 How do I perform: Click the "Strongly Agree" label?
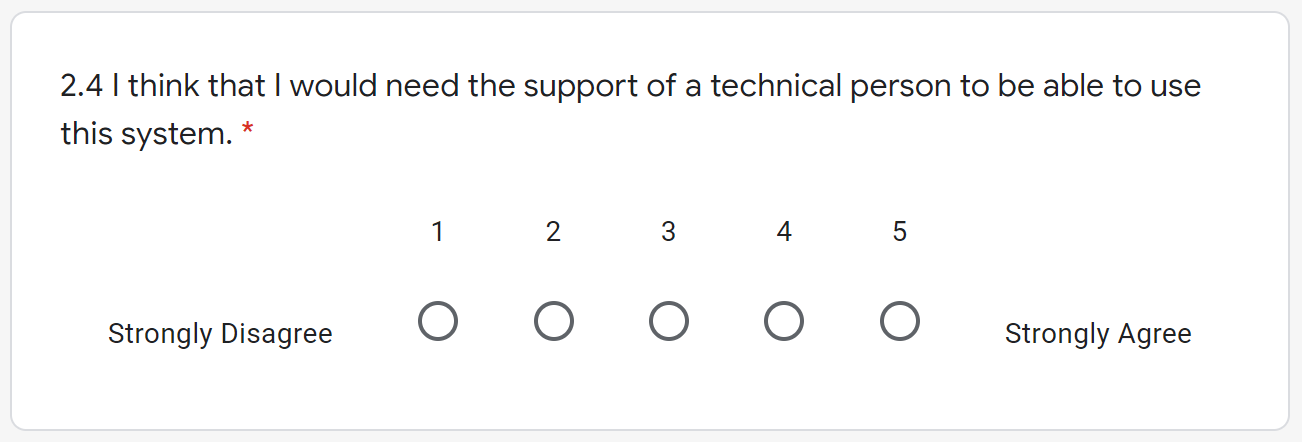tap(1097, 333)
